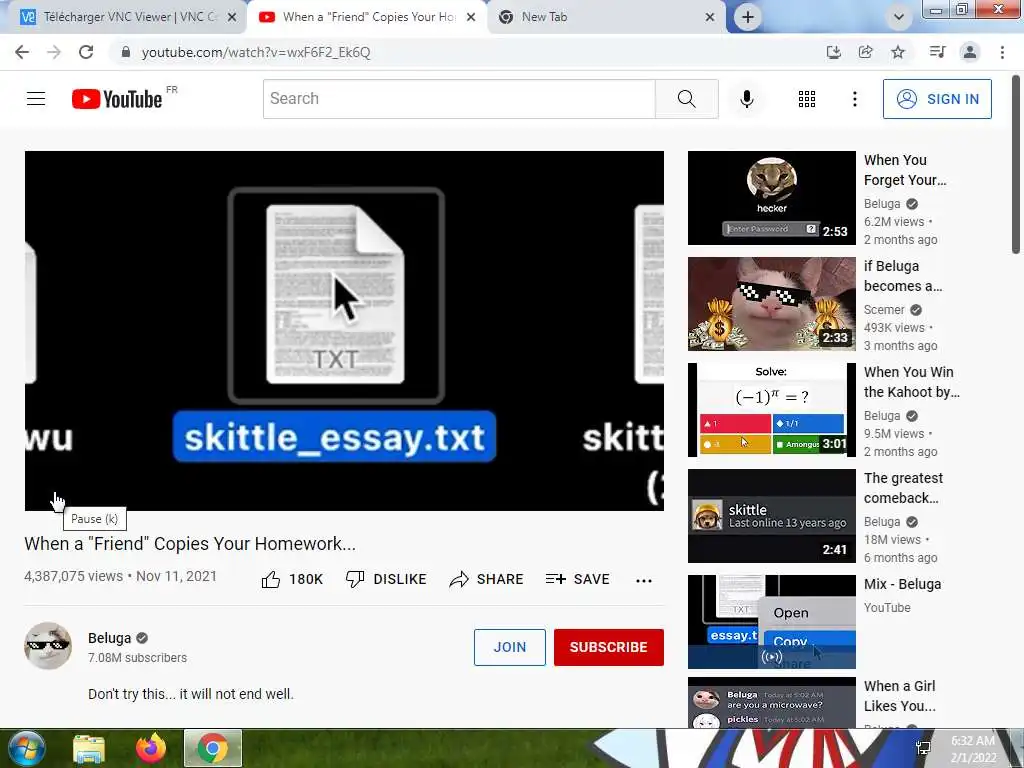Launch Firefox from the taskbar
1024x768 pixels.
151,748
